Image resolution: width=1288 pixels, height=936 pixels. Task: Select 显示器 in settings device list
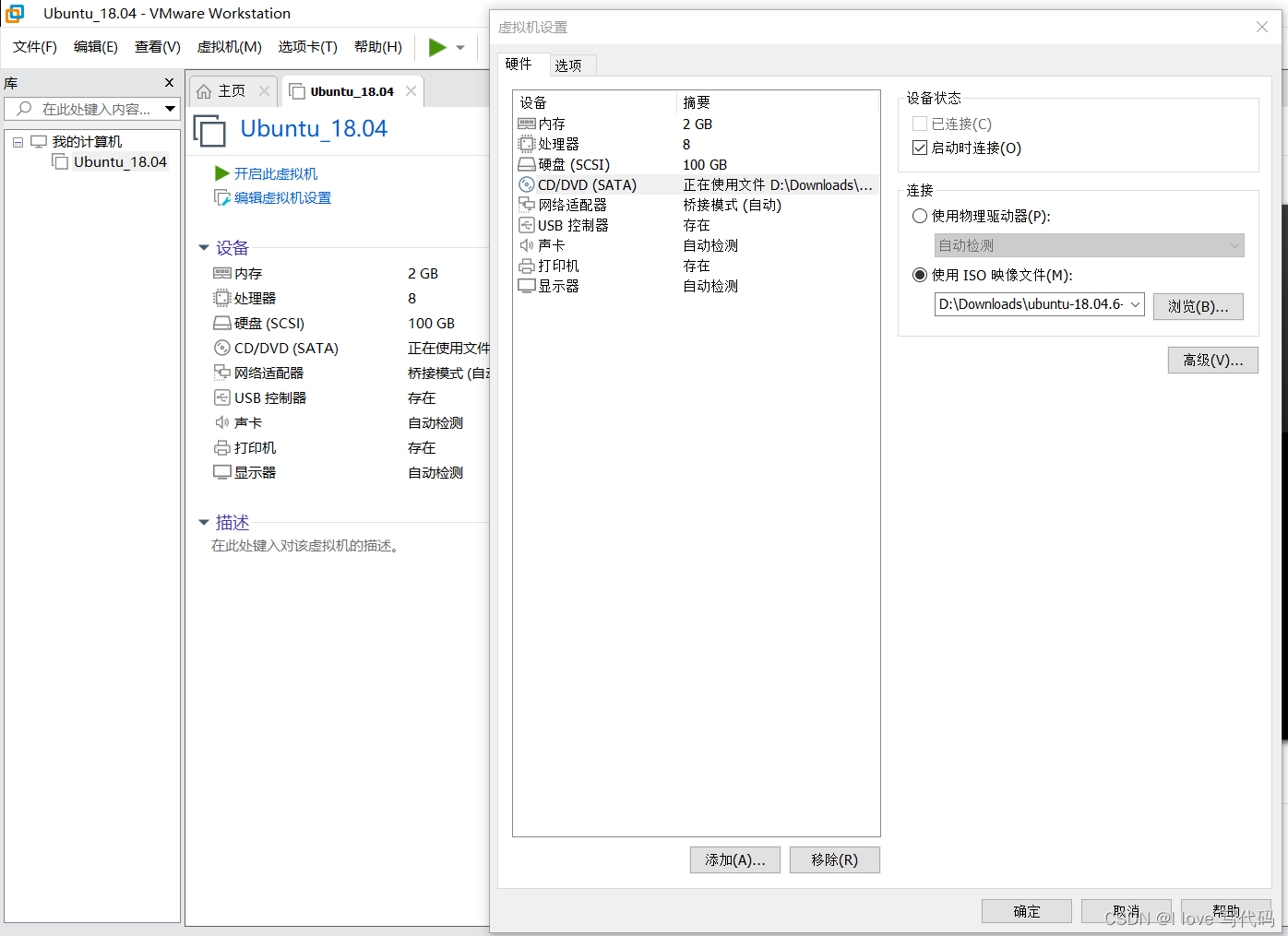click(696, 286)
